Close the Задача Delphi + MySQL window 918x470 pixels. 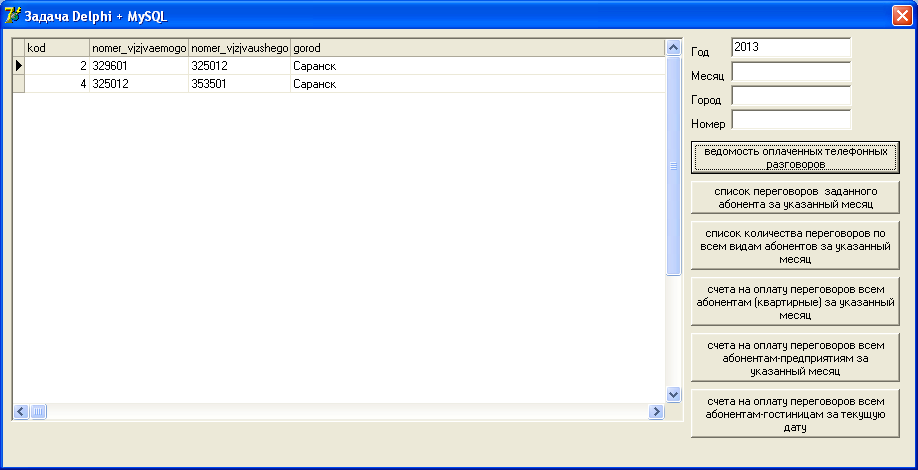click(x=900, y=16)
